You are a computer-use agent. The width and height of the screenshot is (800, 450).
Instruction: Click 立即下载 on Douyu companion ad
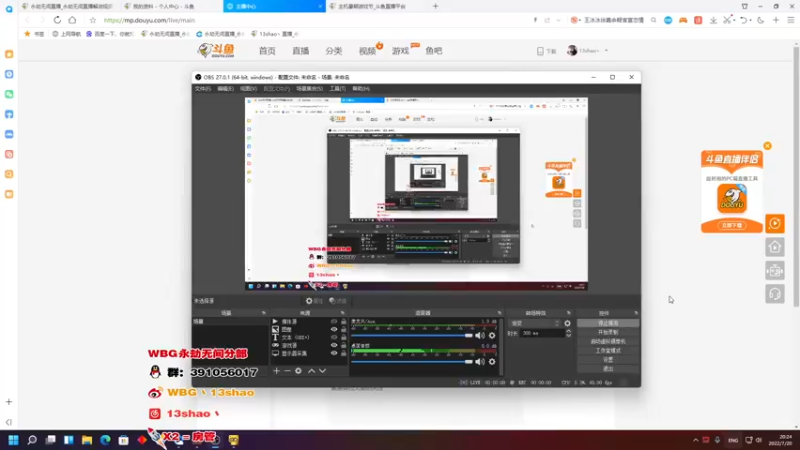pos(732,225)
